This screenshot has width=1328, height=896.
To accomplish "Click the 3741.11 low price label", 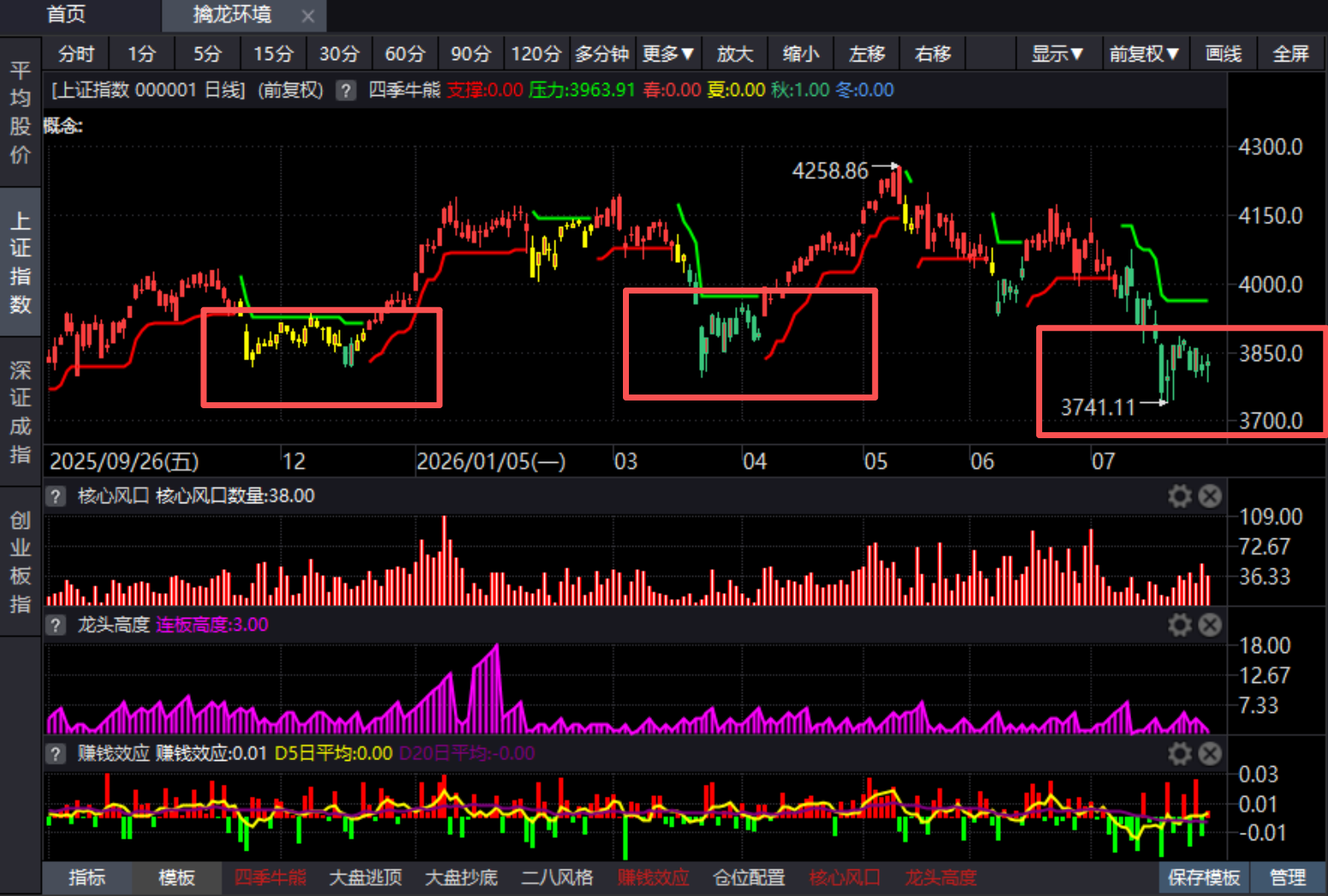I will (1098, 407).
